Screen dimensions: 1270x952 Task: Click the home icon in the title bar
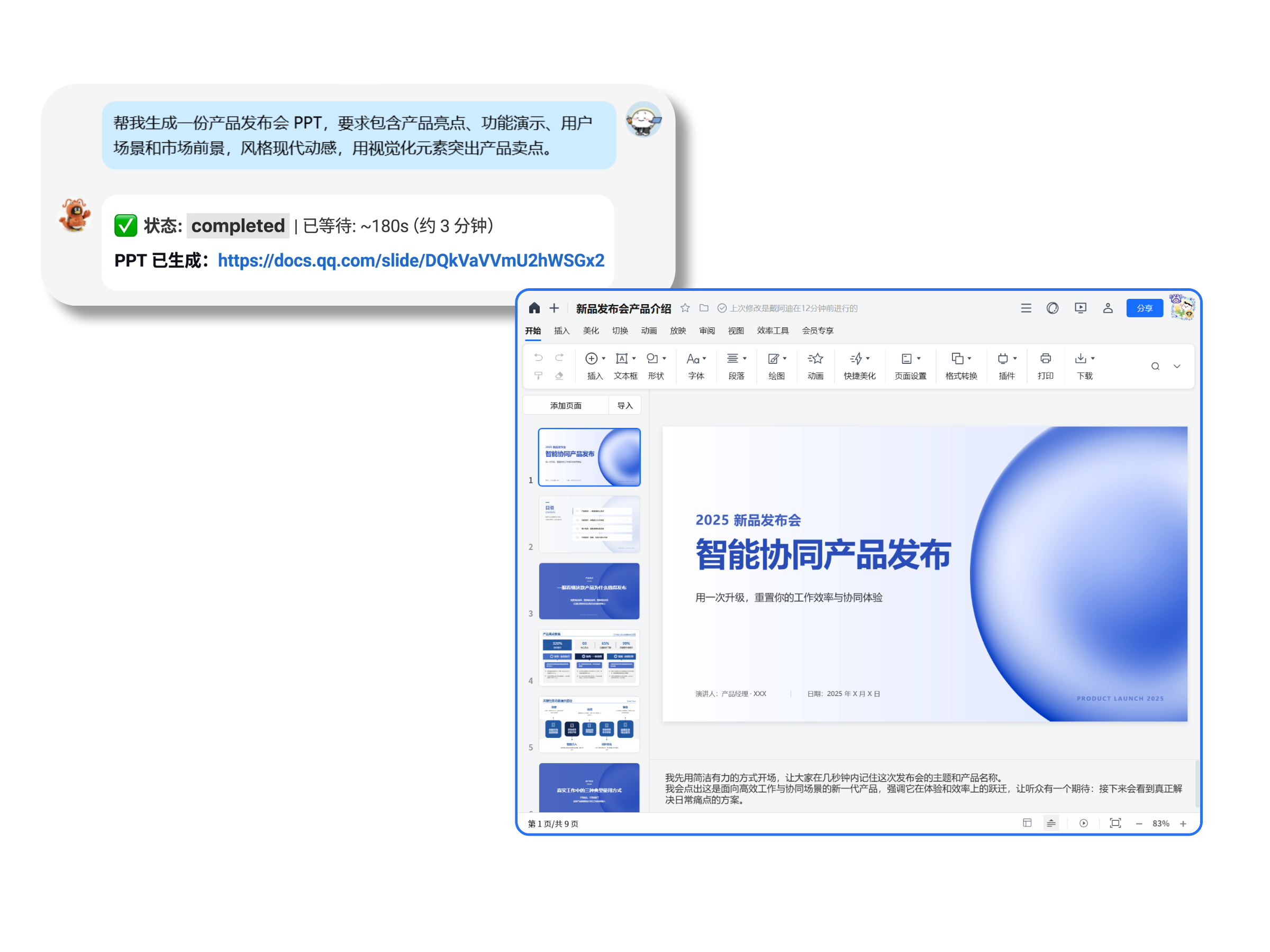534,308
